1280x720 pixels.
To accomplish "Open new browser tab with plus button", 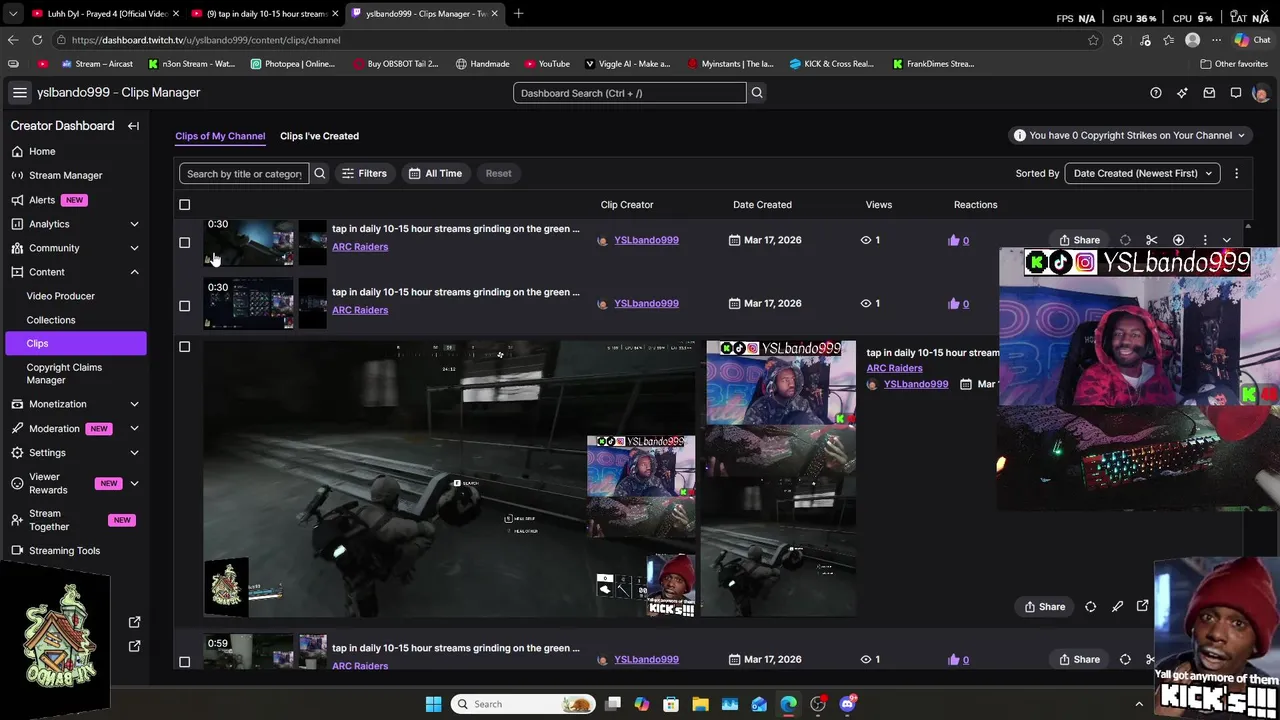I will [518, 13].
